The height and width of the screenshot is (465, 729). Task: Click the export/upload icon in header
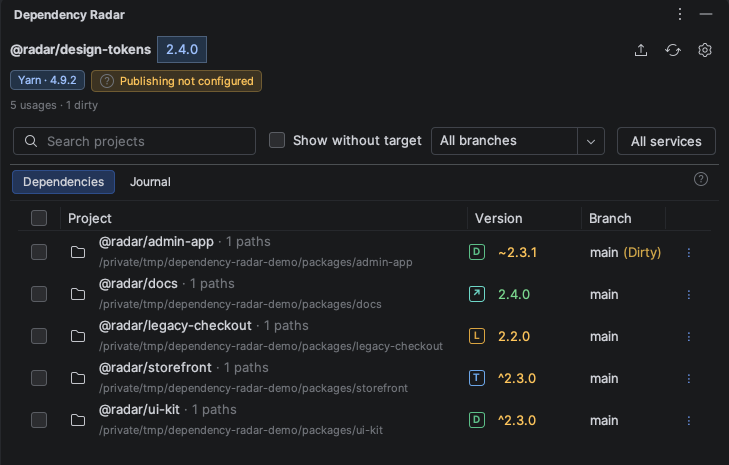(x=641, y=50)
